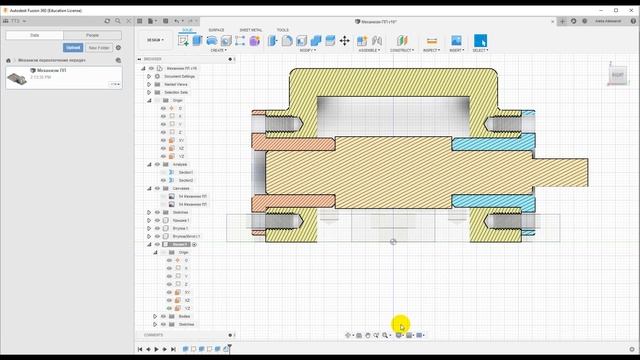Select the New Component tool
Viewport: 640px width, 360px height.
[362, 40]
